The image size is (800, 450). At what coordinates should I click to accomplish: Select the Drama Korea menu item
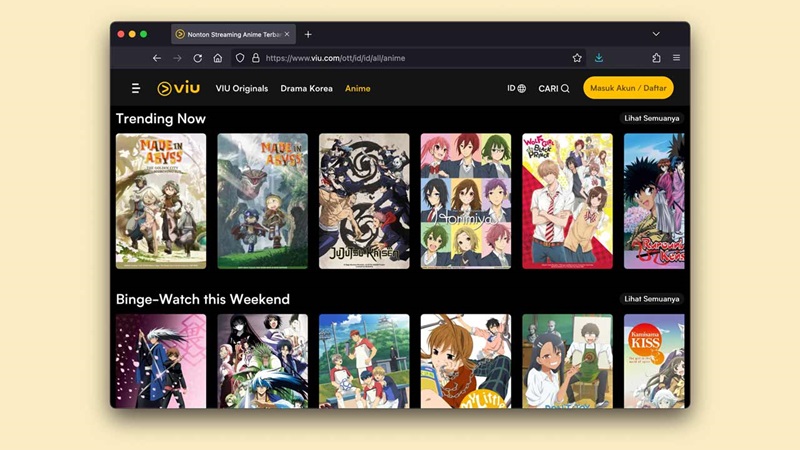coord(306,88)
